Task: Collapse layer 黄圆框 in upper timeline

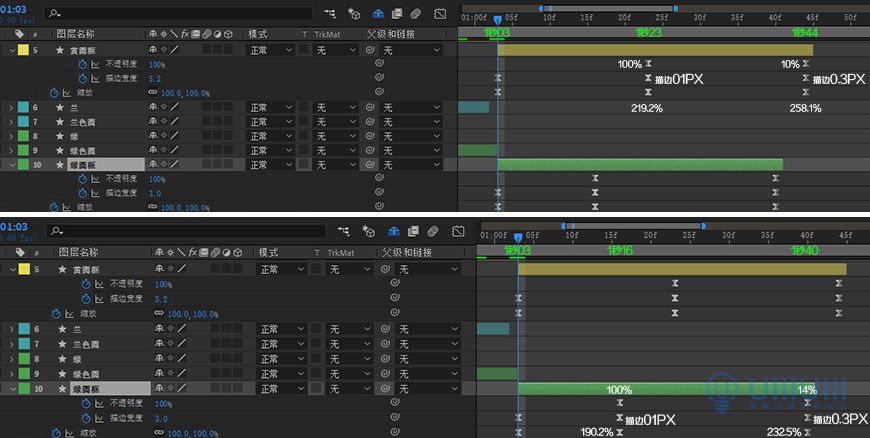Action: click(12, 51)
